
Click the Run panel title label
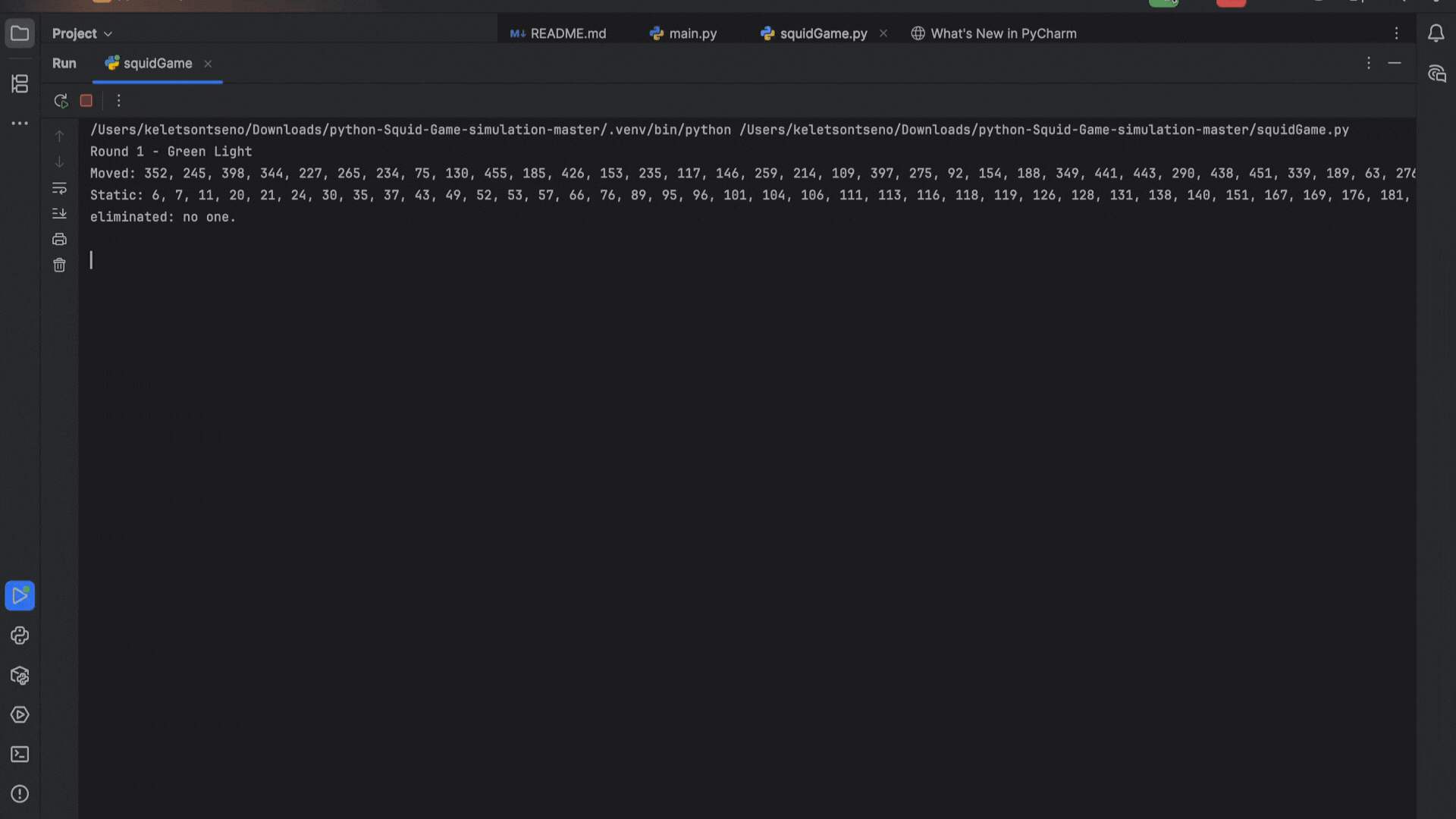(x=64, y=64)
